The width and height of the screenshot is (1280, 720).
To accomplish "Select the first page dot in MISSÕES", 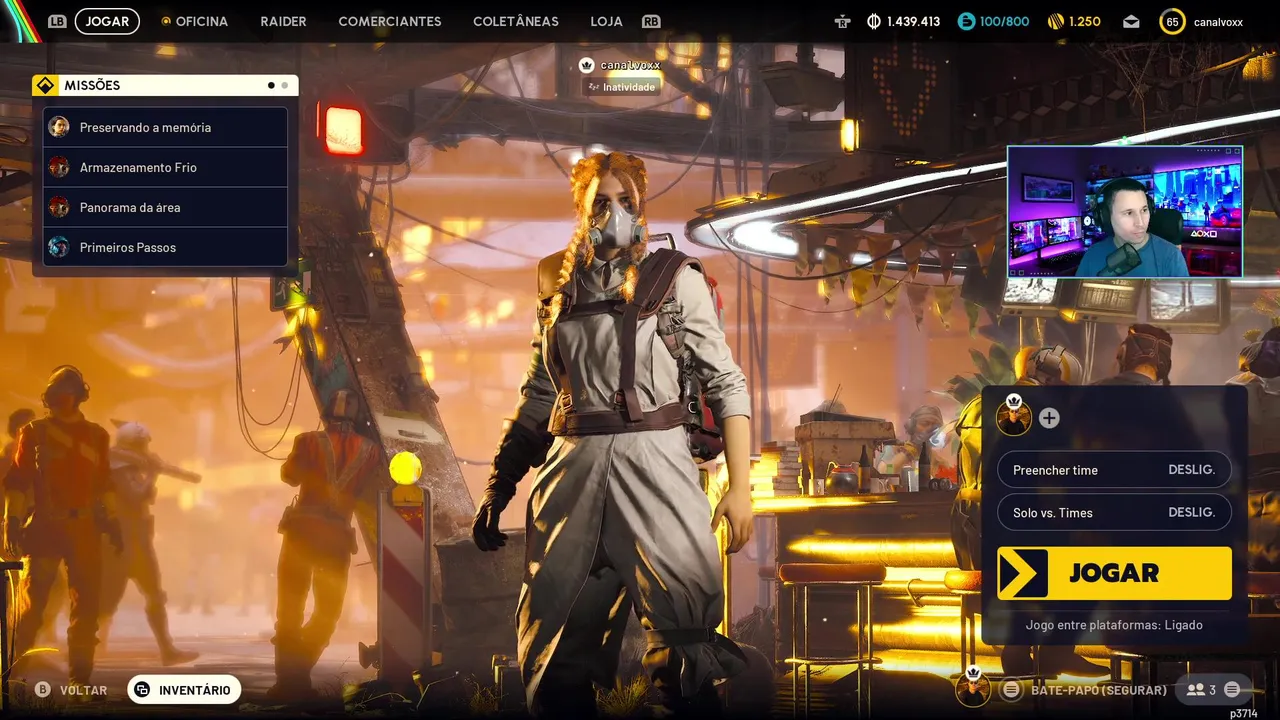I will (x=271, y=85).
